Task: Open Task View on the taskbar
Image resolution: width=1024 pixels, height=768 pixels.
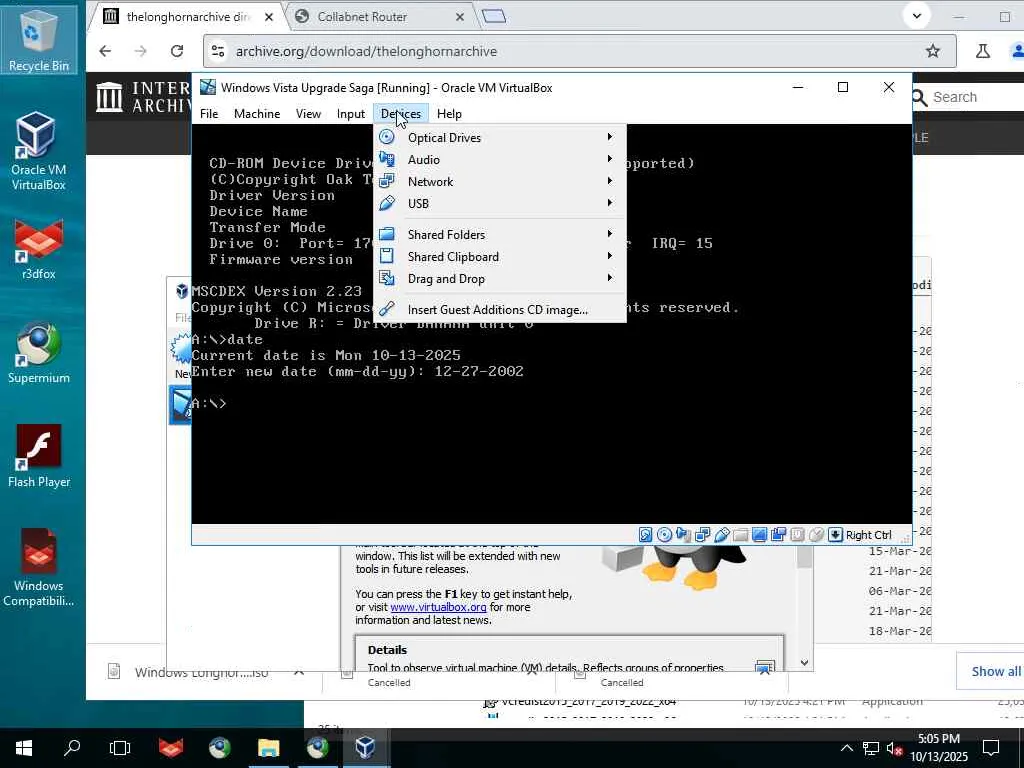Action: coord(120,748)
